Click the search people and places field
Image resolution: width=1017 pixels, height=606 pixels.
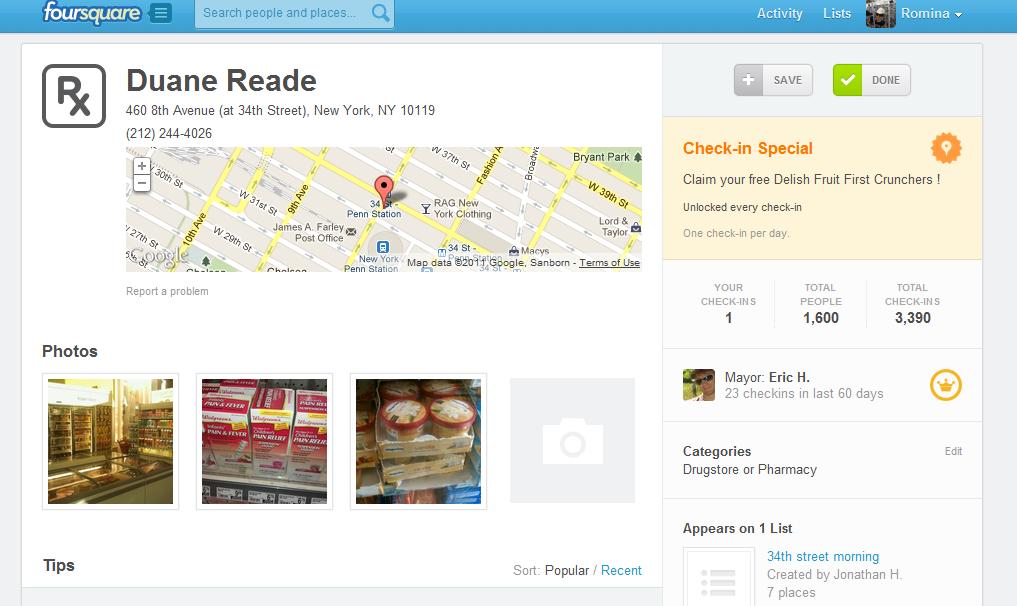coord(294,13)
